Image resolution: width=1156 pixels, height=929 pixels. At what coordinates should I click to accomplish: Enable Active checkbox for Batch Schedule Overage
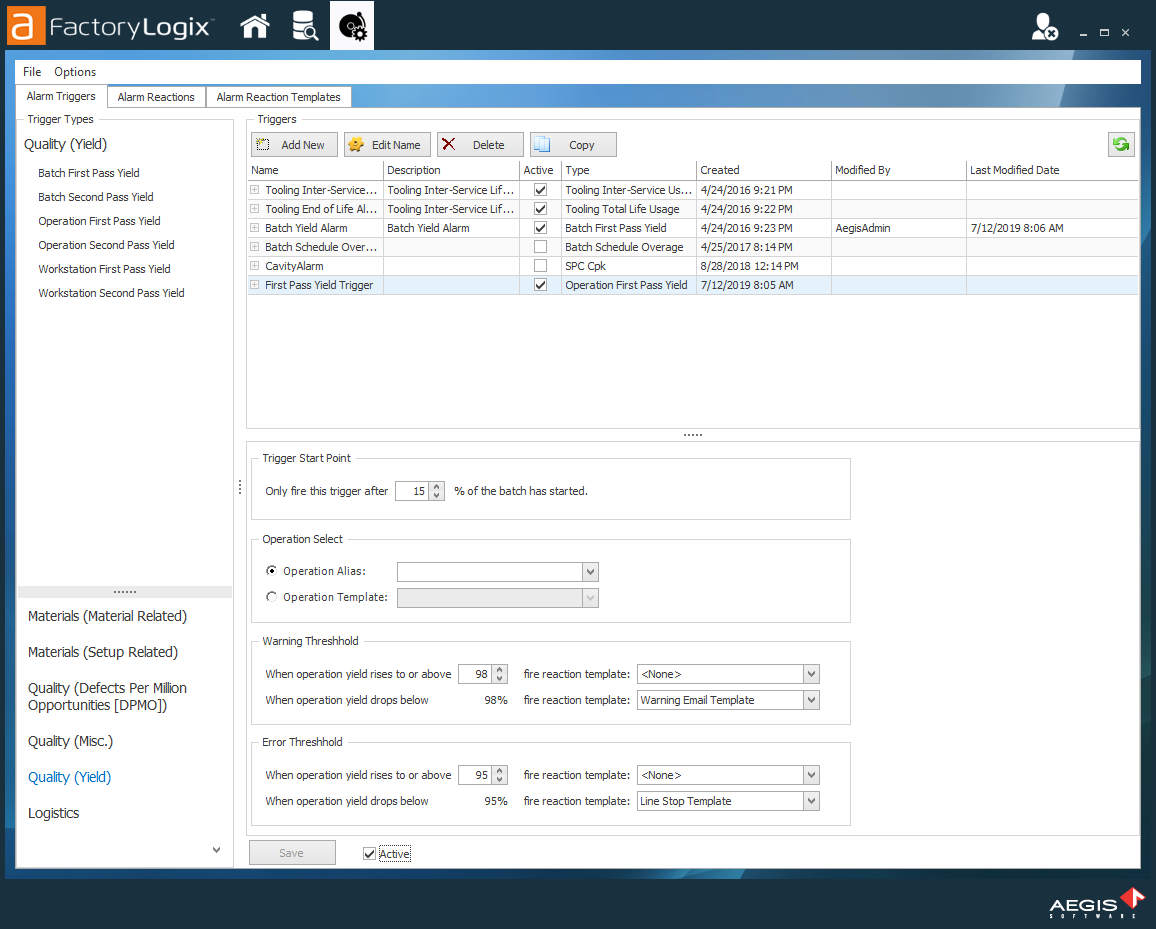click(x=540, y=246)
